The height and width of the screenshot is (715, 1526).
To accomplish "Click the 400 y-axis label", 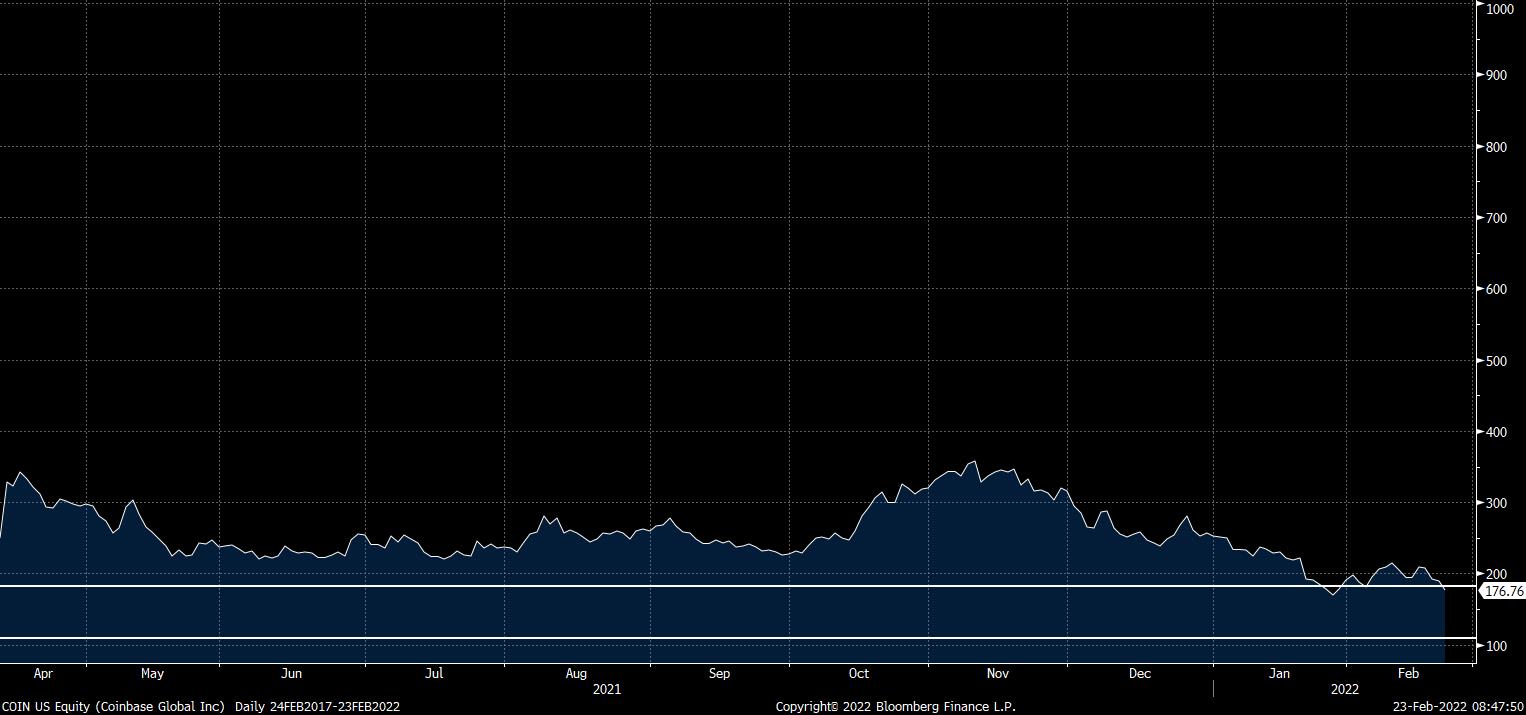I will point(1497,432).
